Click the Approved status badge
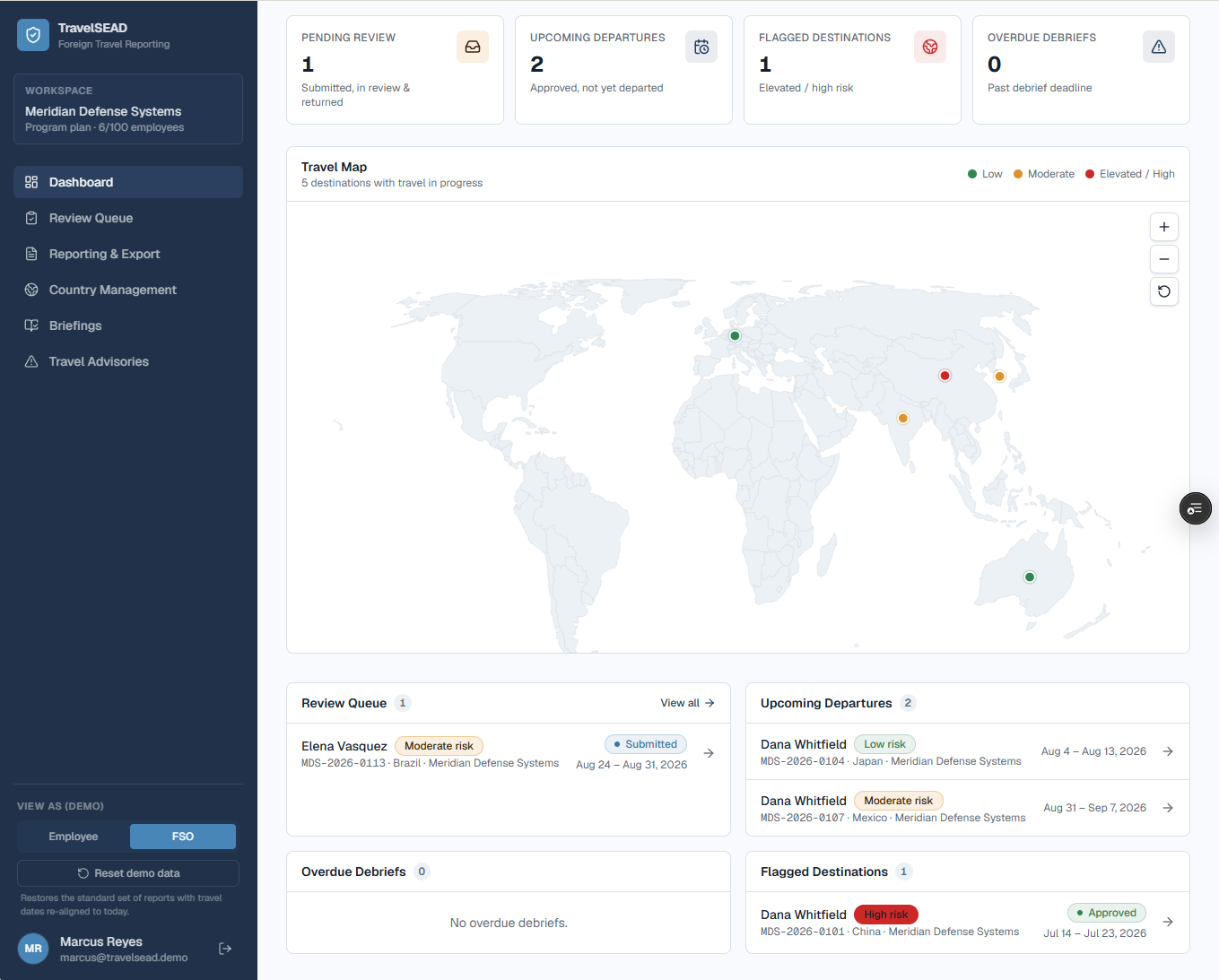Viewport: 1219px width, 980px height. (1107, 913)
